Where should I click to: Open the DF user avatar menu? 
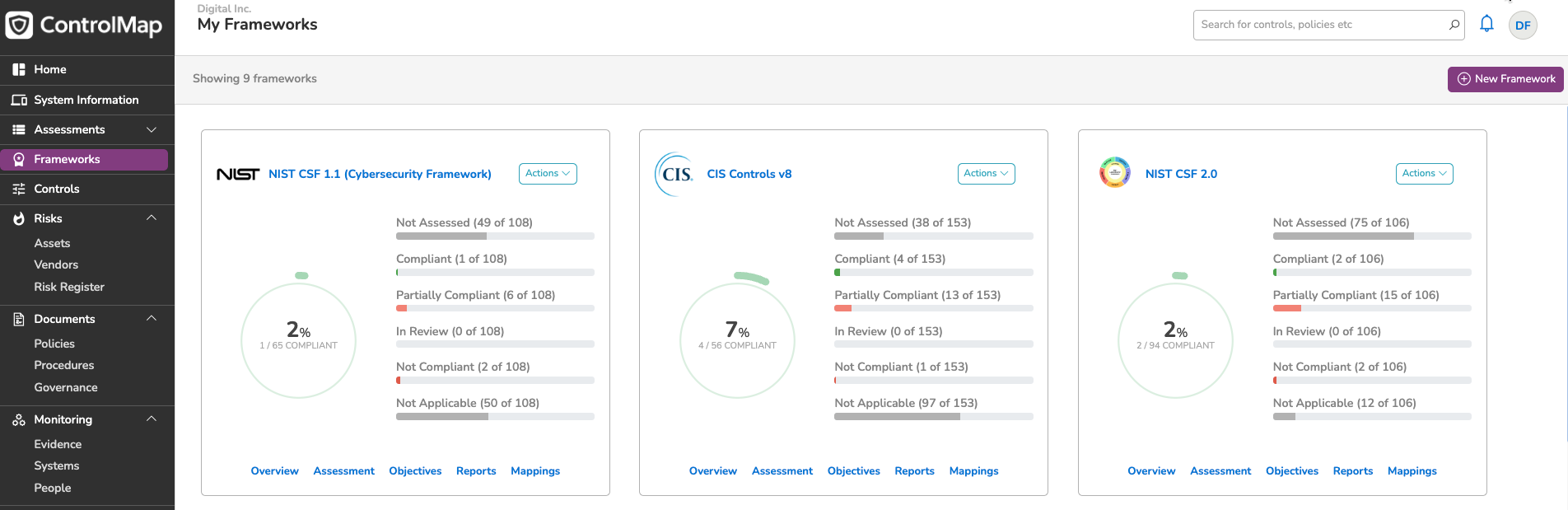click(x=1523, y=25)
